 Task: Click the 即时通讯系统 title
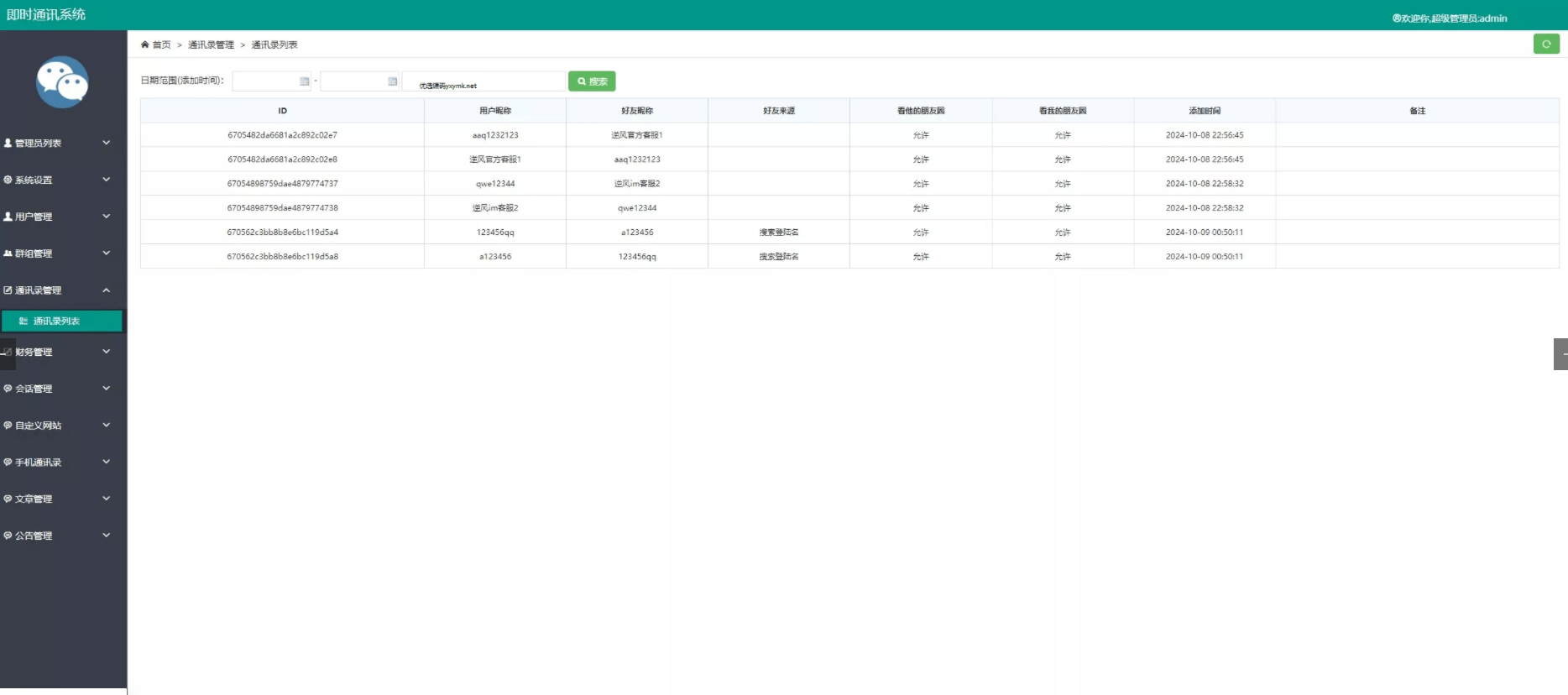[46, 14]
